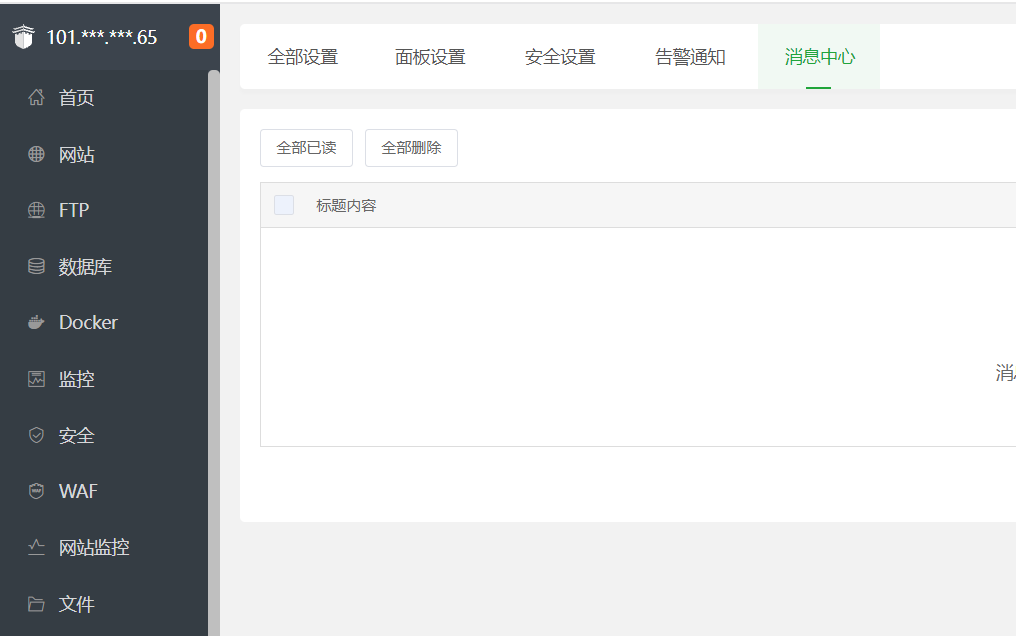Click the 网站监控 line chart icon

37,547
